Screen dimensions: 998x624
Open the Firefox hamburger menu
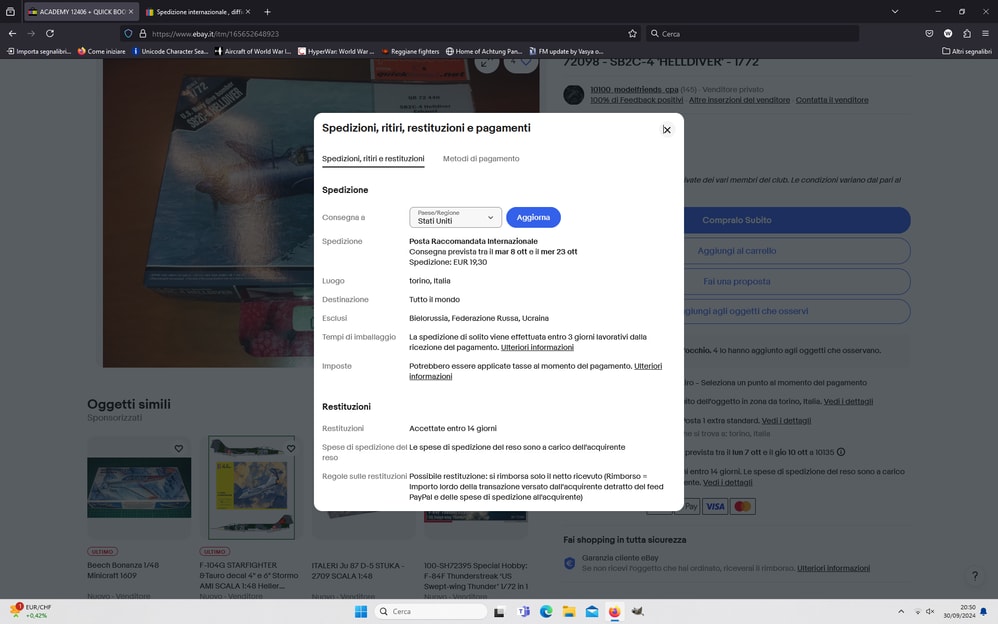pos(985,34)
